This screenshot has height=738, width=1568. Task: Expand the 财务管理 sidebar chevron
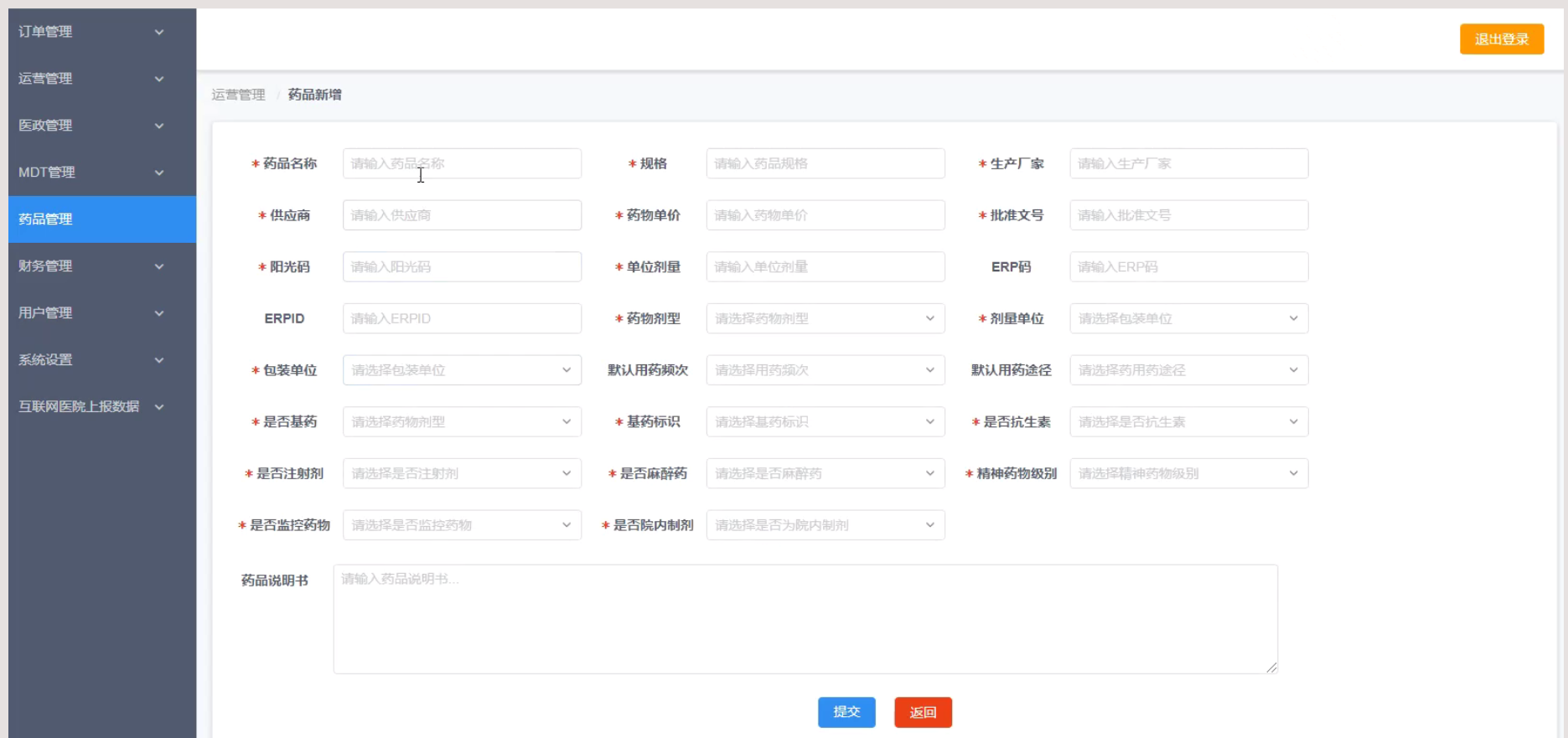coord(159,266)
